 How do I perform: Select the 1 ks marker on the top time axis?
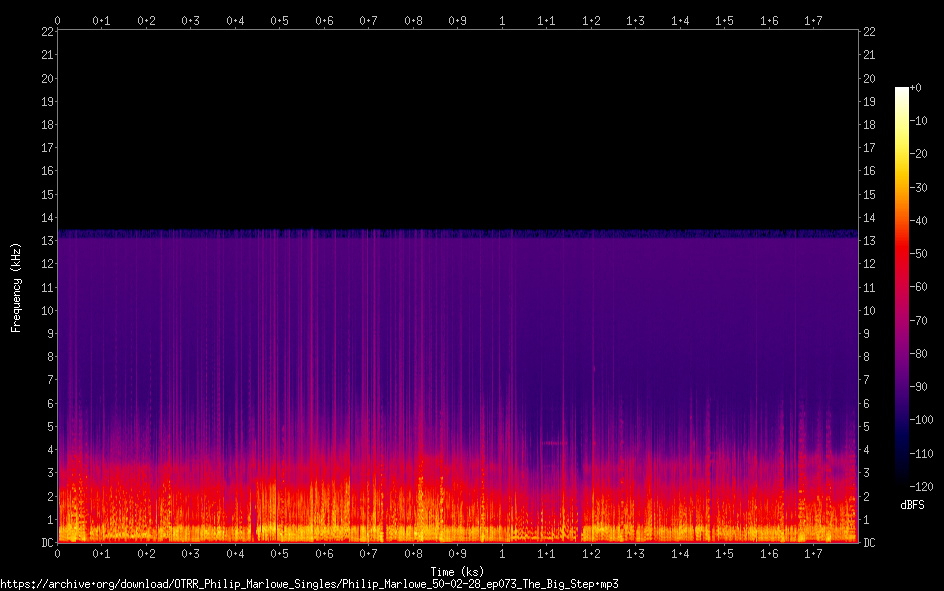(502, 20)
